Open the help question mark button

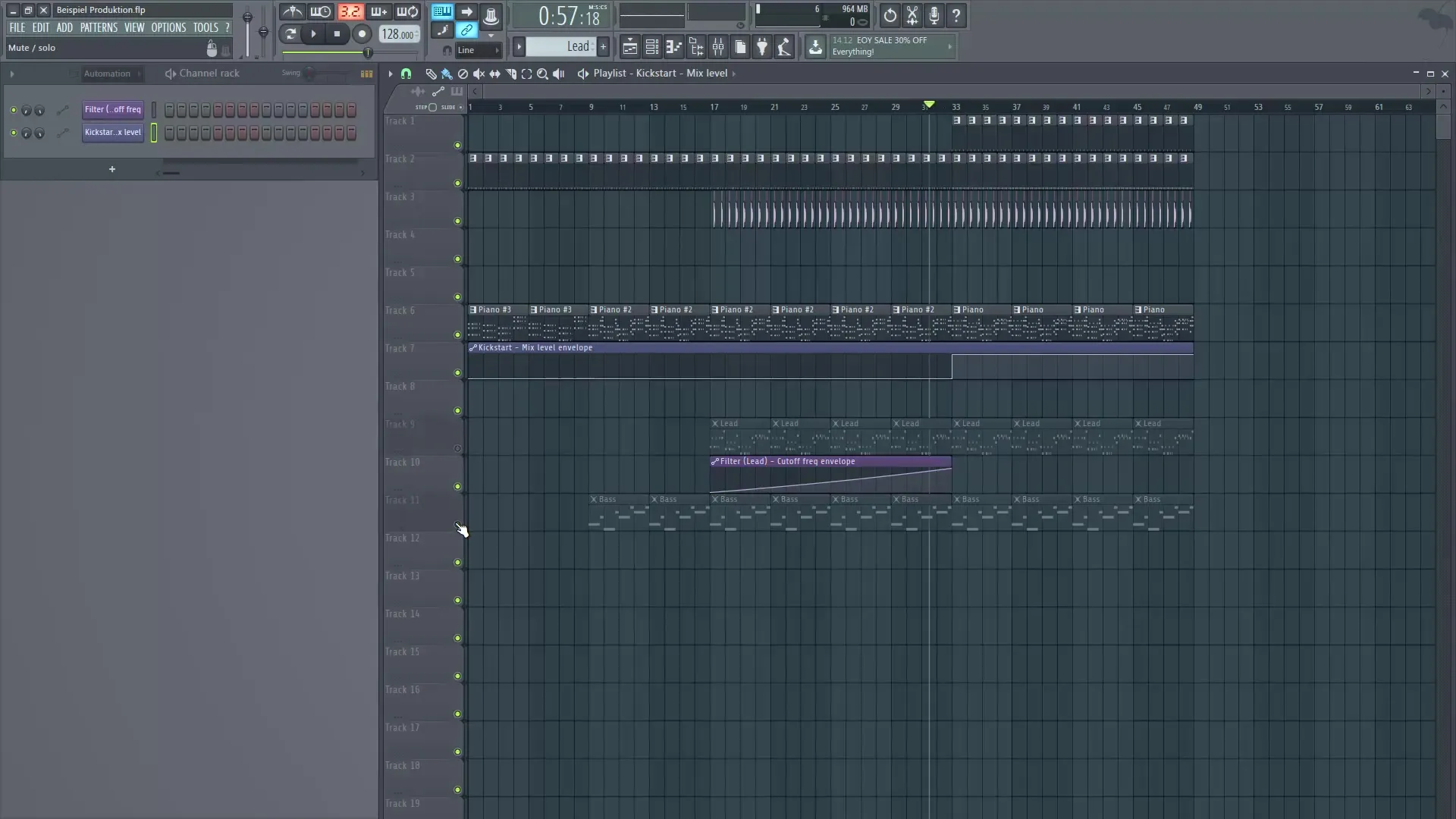[956, 15]
